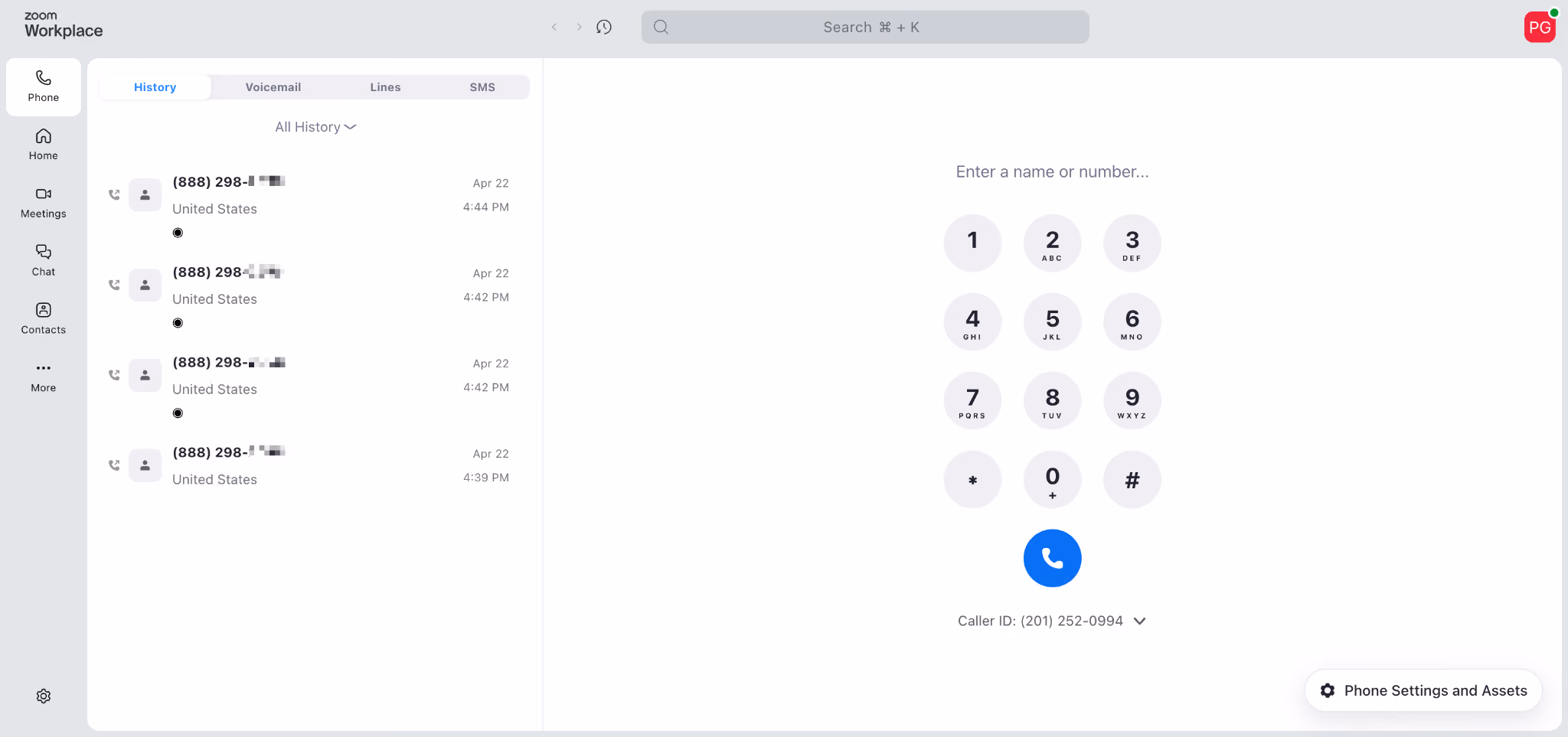Open the Phone section in sidebar
This screenshot has height=737, width=1568.
click(44, 86)
